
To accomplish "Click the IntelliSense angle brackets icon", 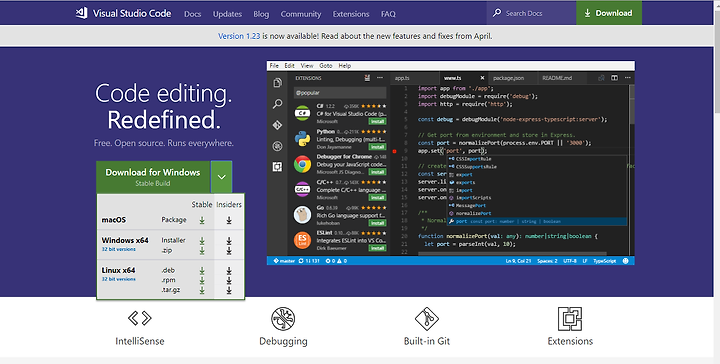I will coord(140,318).
